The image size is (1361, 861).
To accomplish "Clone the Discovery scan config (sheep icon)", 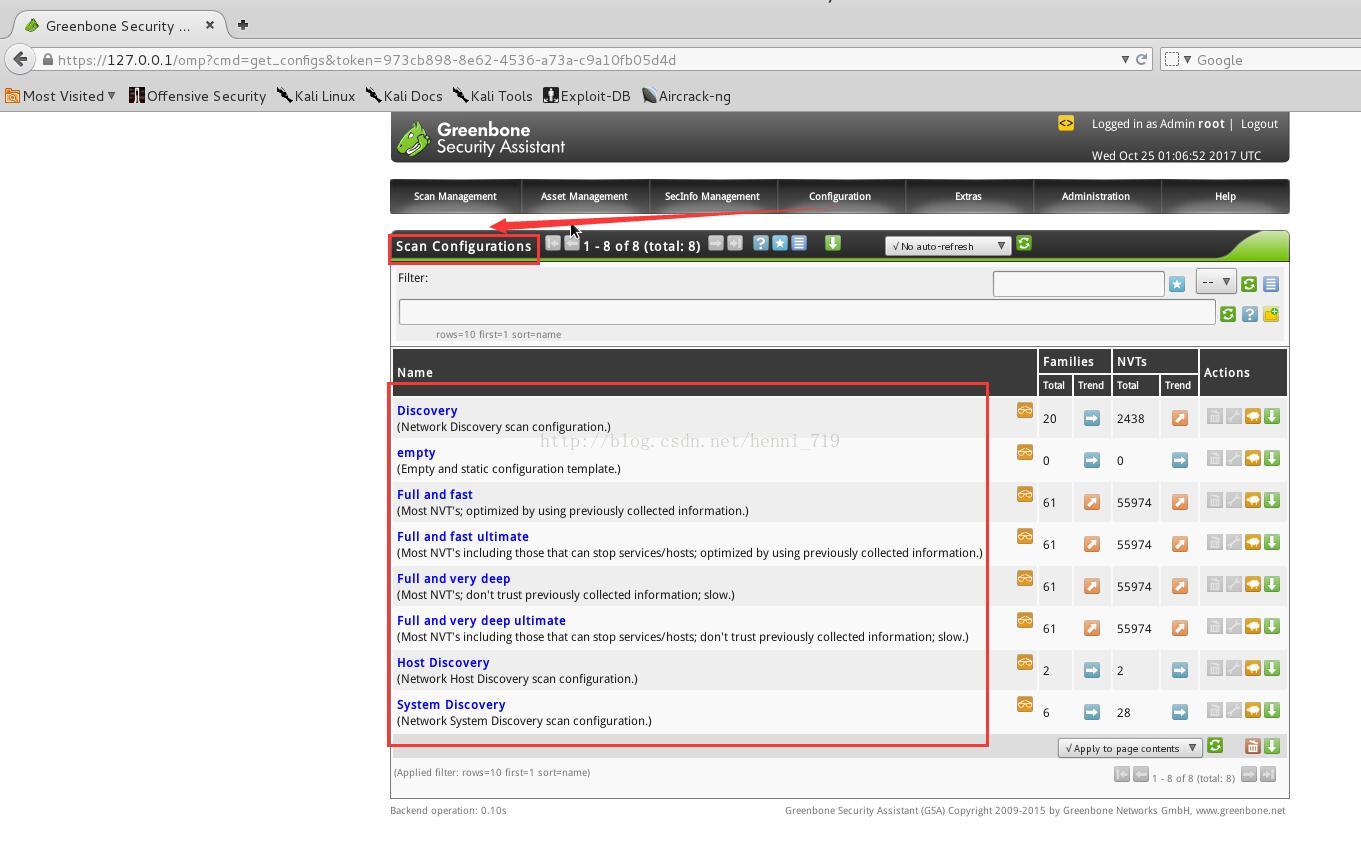I will (1252, 416).
